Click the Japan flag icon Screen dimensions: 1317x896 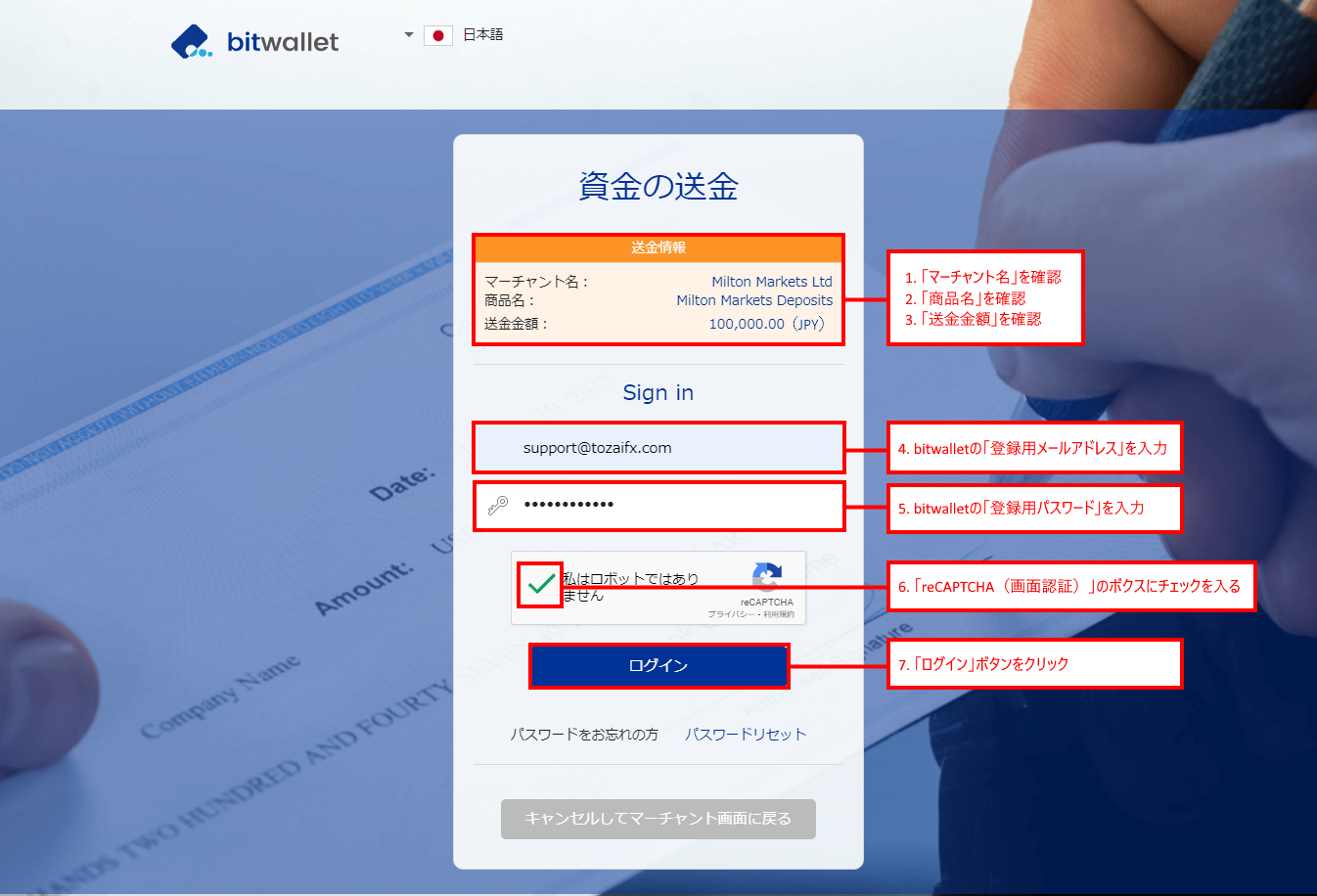pyautogui.click(x=437, y=34)
